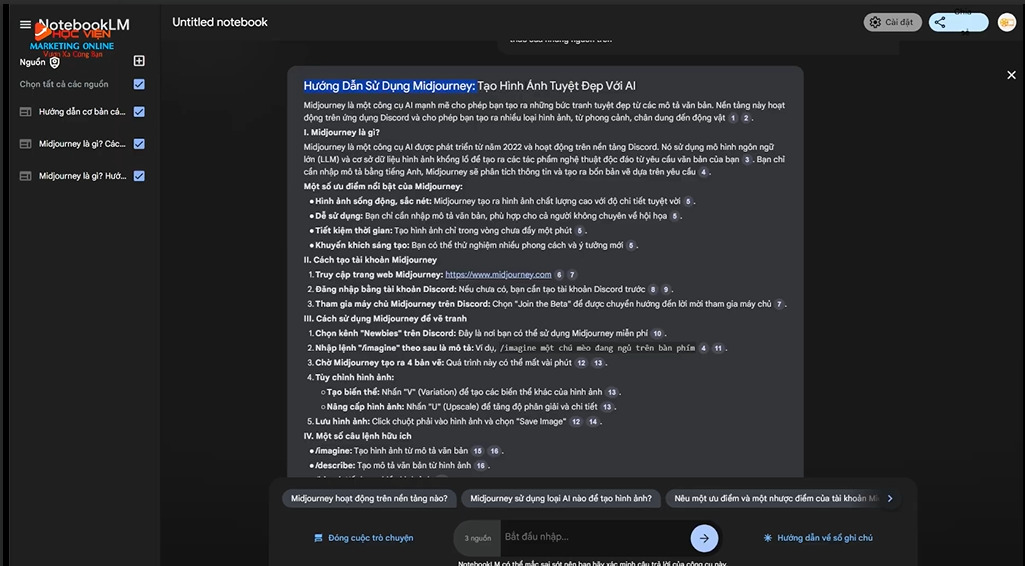Select suggestion Midjourney hoạt động trên nền tảng nào?
The height and width of the screenshot is (566, 1025).
tap(369, 498)
